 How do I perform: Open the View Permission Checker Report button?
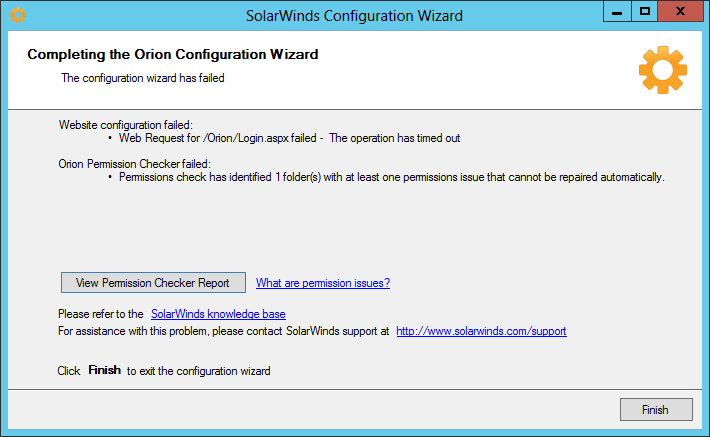tap(154, 283)
